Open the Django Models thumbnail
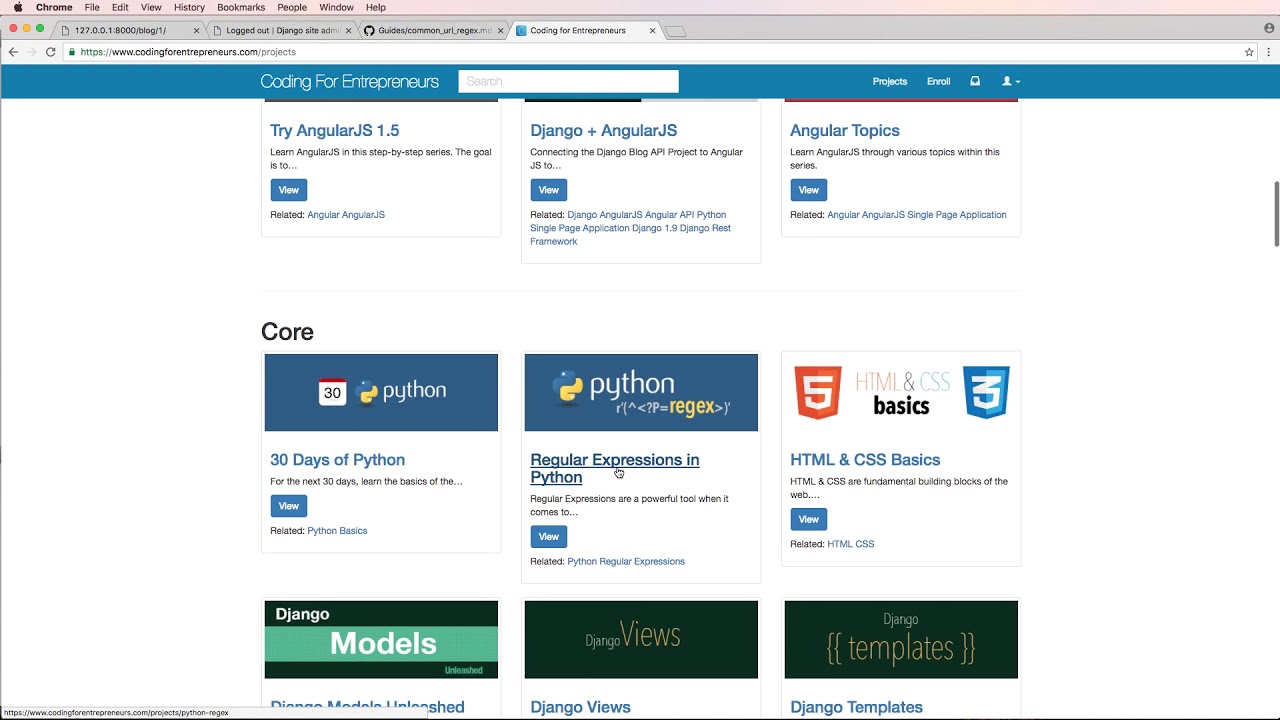This screenshot has height=720, width=1280. [x=381, y=639]
